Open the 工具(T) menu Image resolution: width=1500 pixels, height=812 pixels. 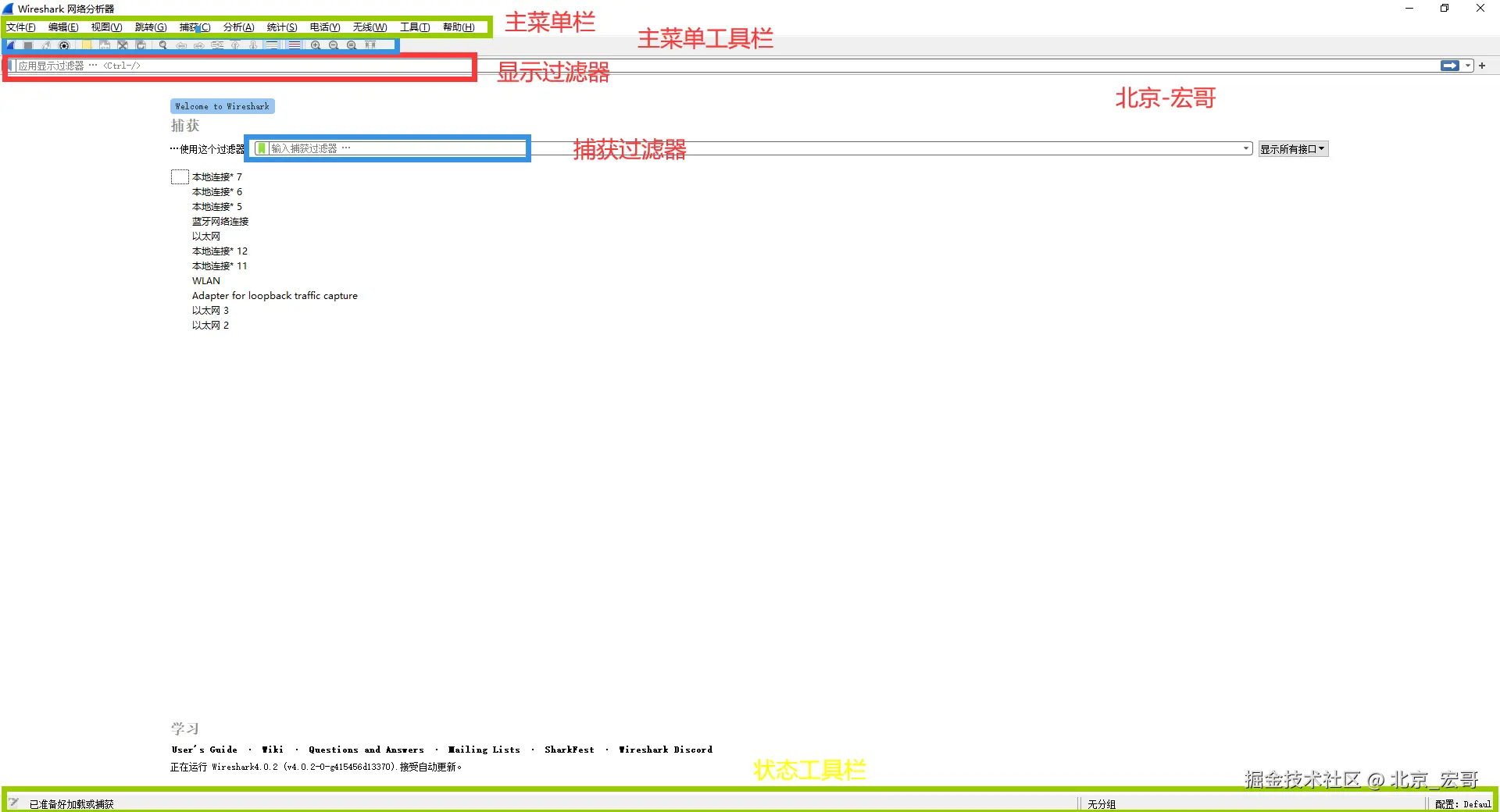(415, 27)
